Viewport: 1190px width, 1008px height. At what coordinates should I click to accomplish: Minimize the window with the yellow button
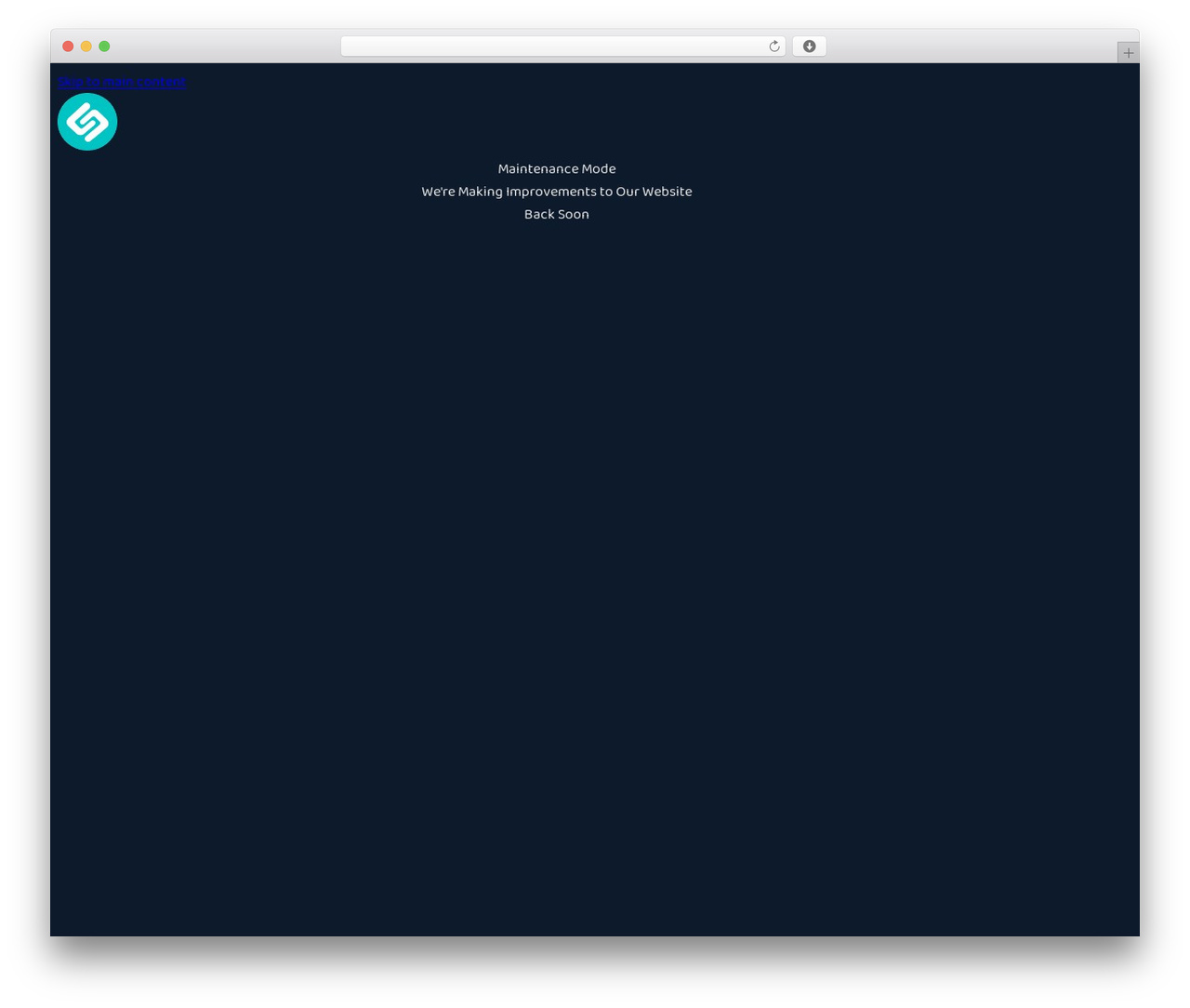[86, 46]
